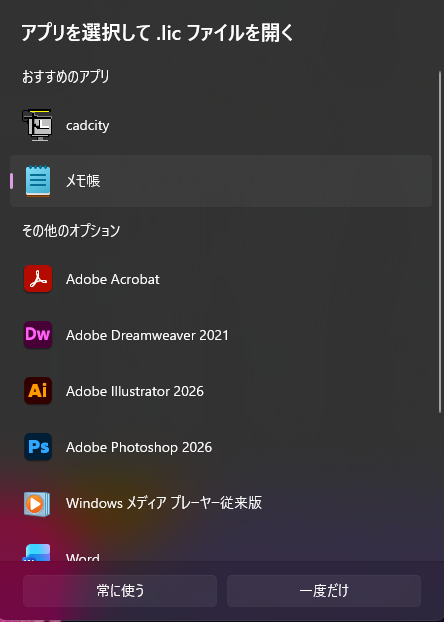This screenshot has height=622, width=444.
Task: Select the Word app icon
Action: tap(37, 552)
